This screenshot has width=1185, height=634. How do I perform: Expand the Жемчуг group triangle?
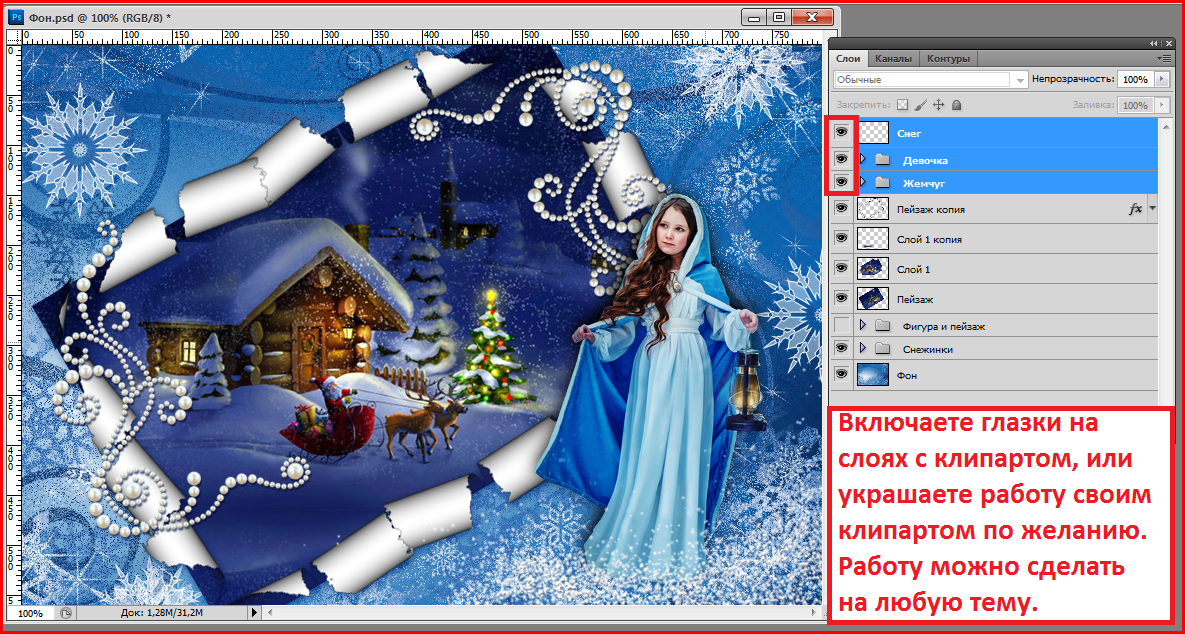pos(863,182)
